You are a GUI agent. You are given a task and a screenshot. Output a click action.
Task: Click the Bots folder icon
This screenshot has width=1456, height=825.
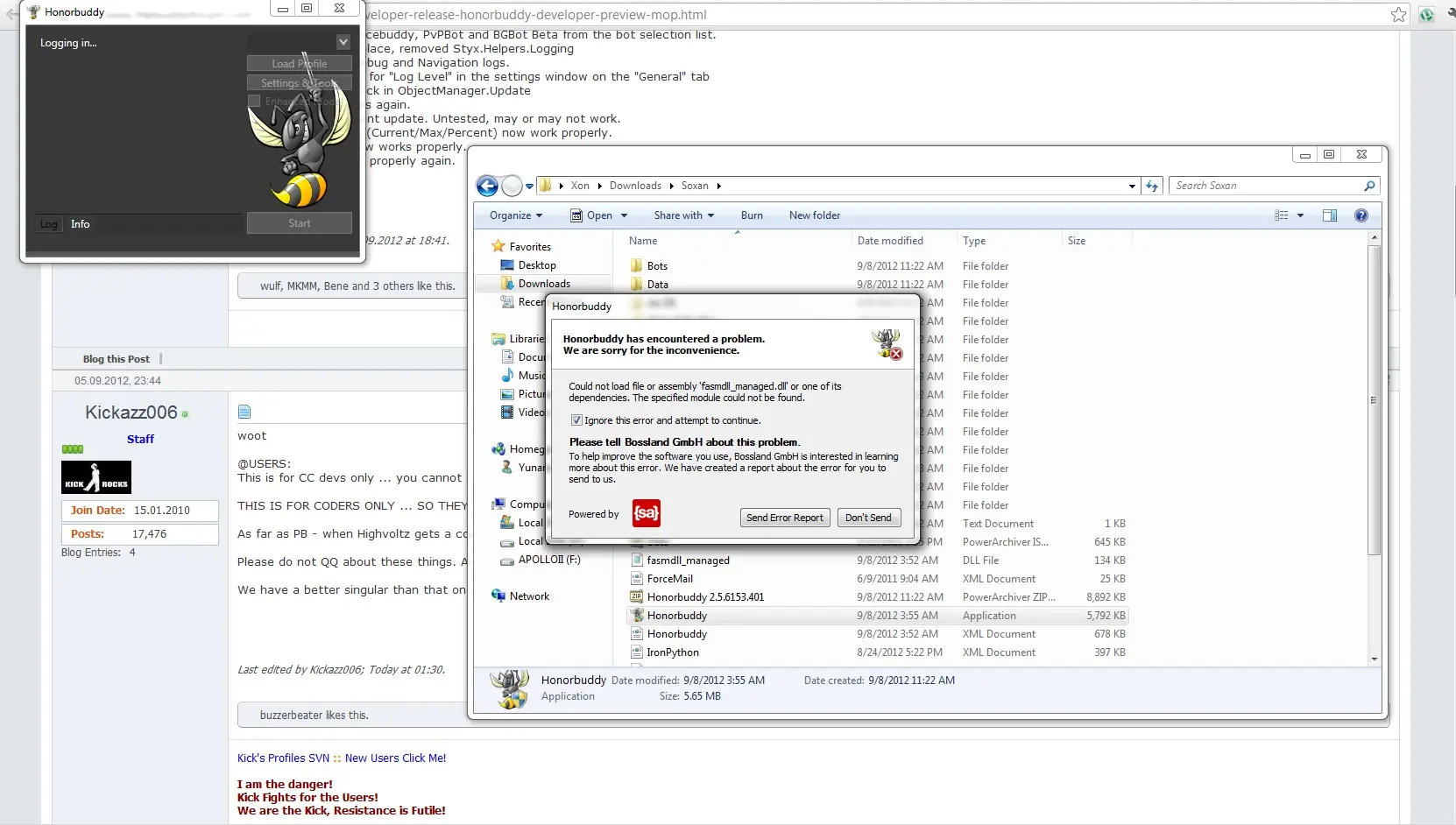coord(637,266)
